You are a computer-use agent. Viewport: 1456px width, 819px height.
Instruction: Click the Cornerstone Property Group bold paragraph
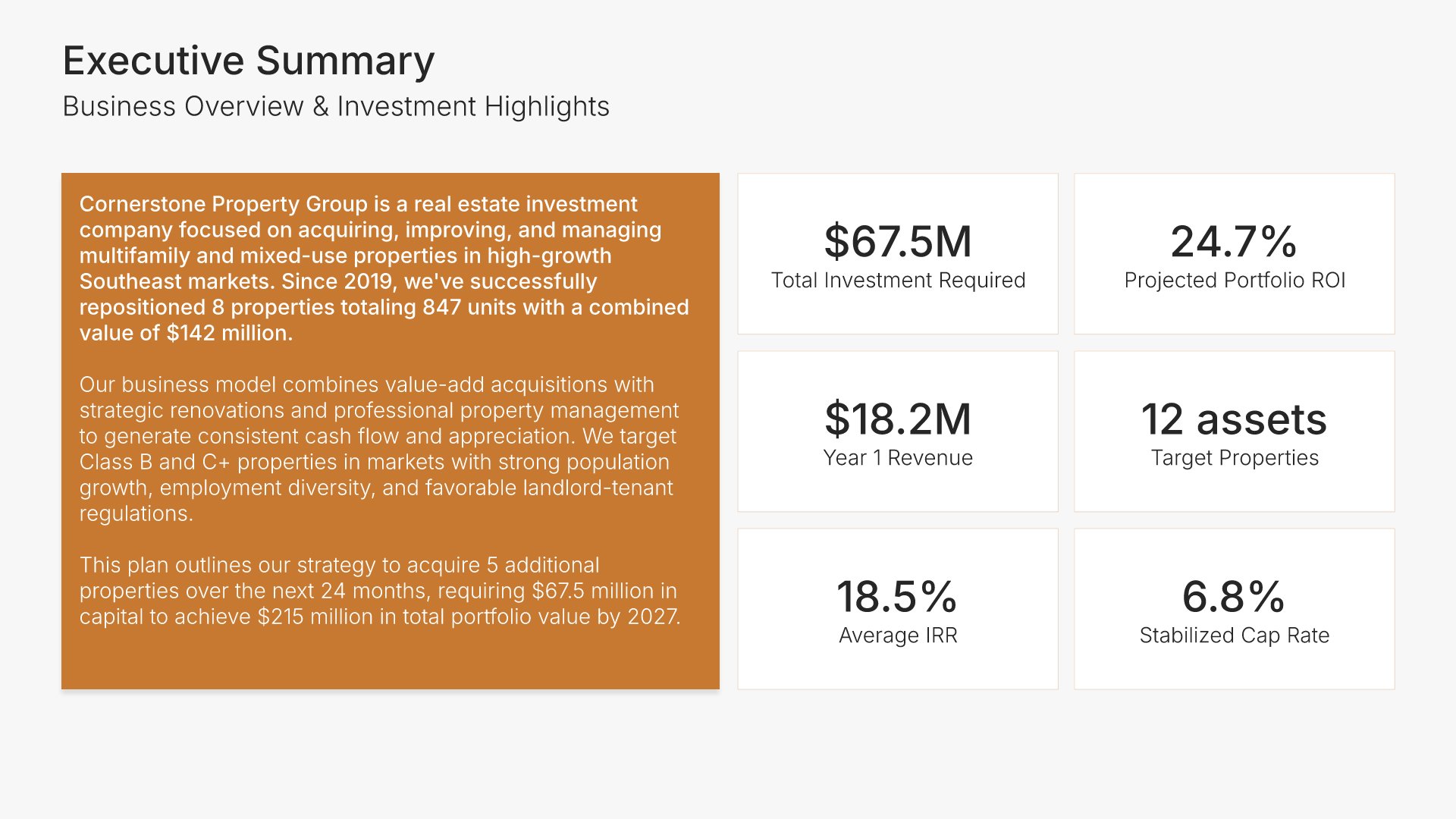click(x=384, y=268)
